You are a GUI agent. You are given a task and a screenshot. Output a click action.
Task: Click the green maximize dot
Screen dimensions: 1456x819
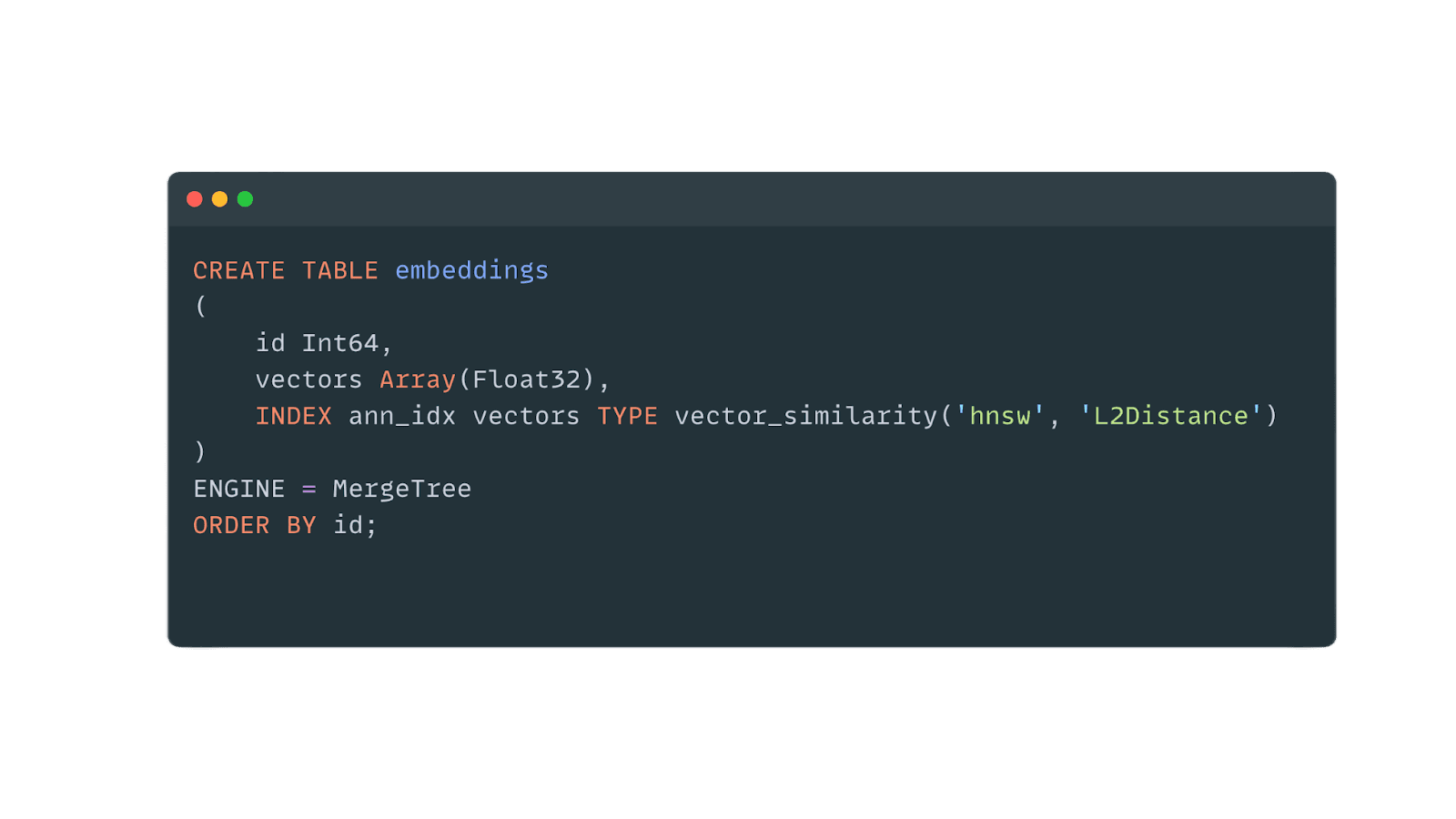(245, 199)
